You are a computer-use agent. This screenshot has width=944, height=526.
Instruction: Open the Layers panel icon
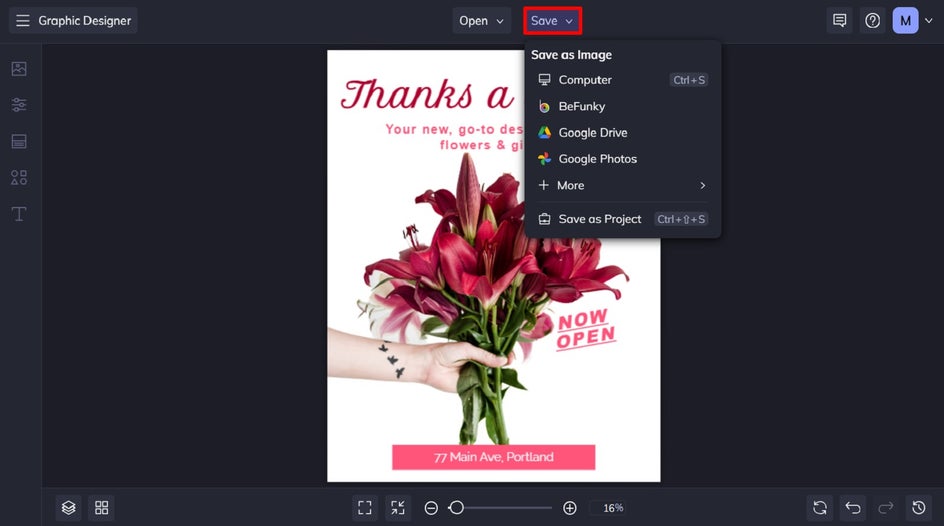[x=69, y=508]
